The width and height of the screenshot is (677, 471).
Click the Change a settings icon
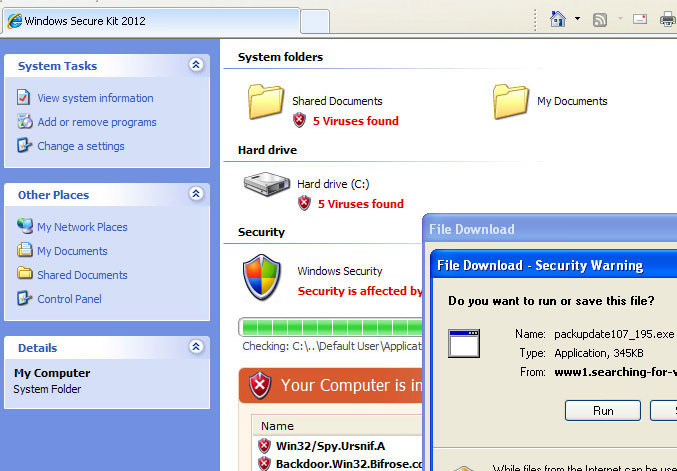pyautogui.click(x=24, y=145)
